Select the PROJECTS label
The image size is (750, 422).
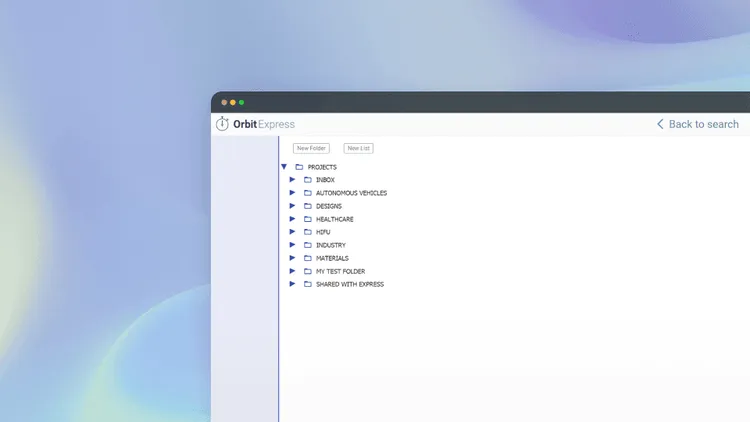[322, 167]
